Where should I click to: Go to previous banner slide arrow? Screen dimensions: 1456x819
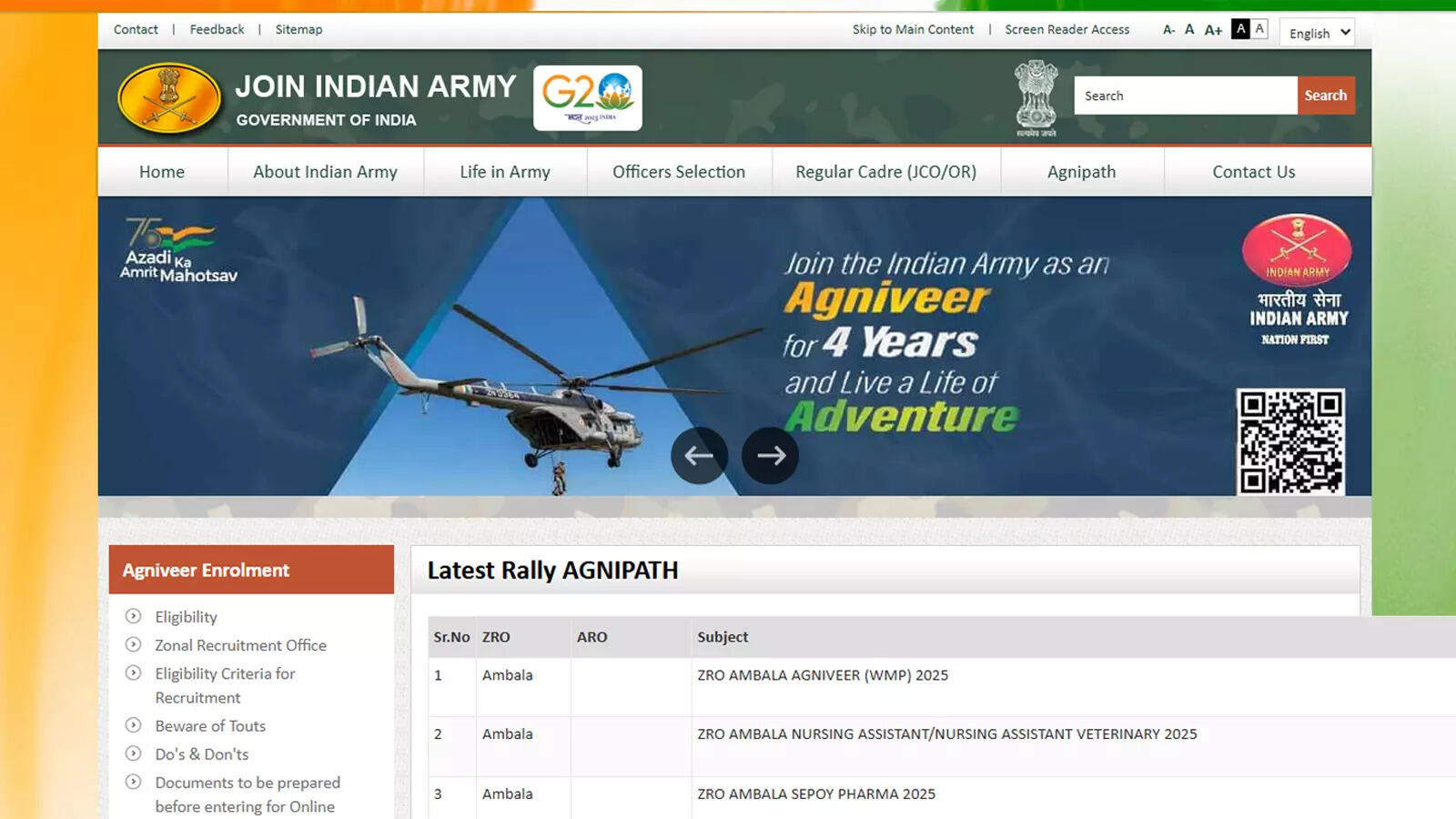pyautogui.click(x=699, y=455)
